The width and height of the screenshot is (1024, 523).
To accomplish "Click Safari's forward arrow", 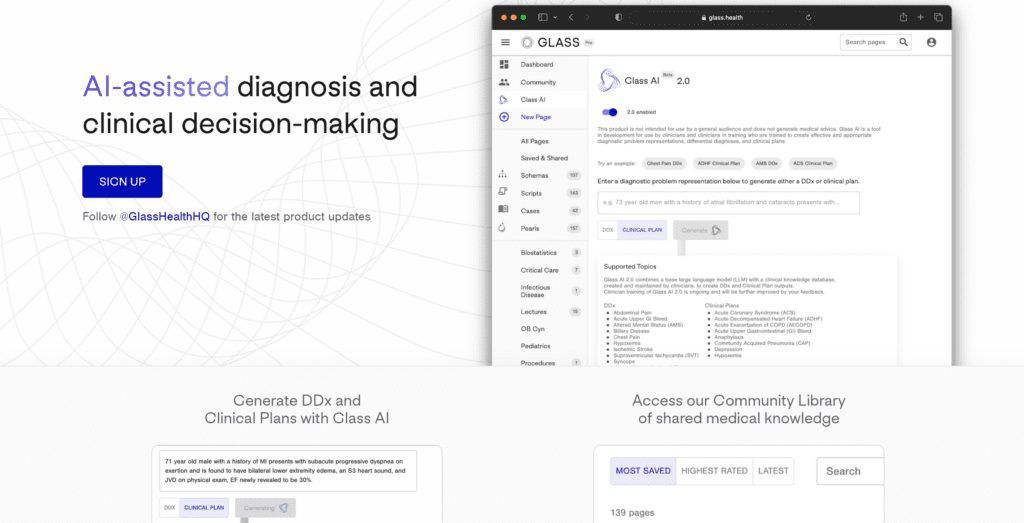I will click(588, 18).
